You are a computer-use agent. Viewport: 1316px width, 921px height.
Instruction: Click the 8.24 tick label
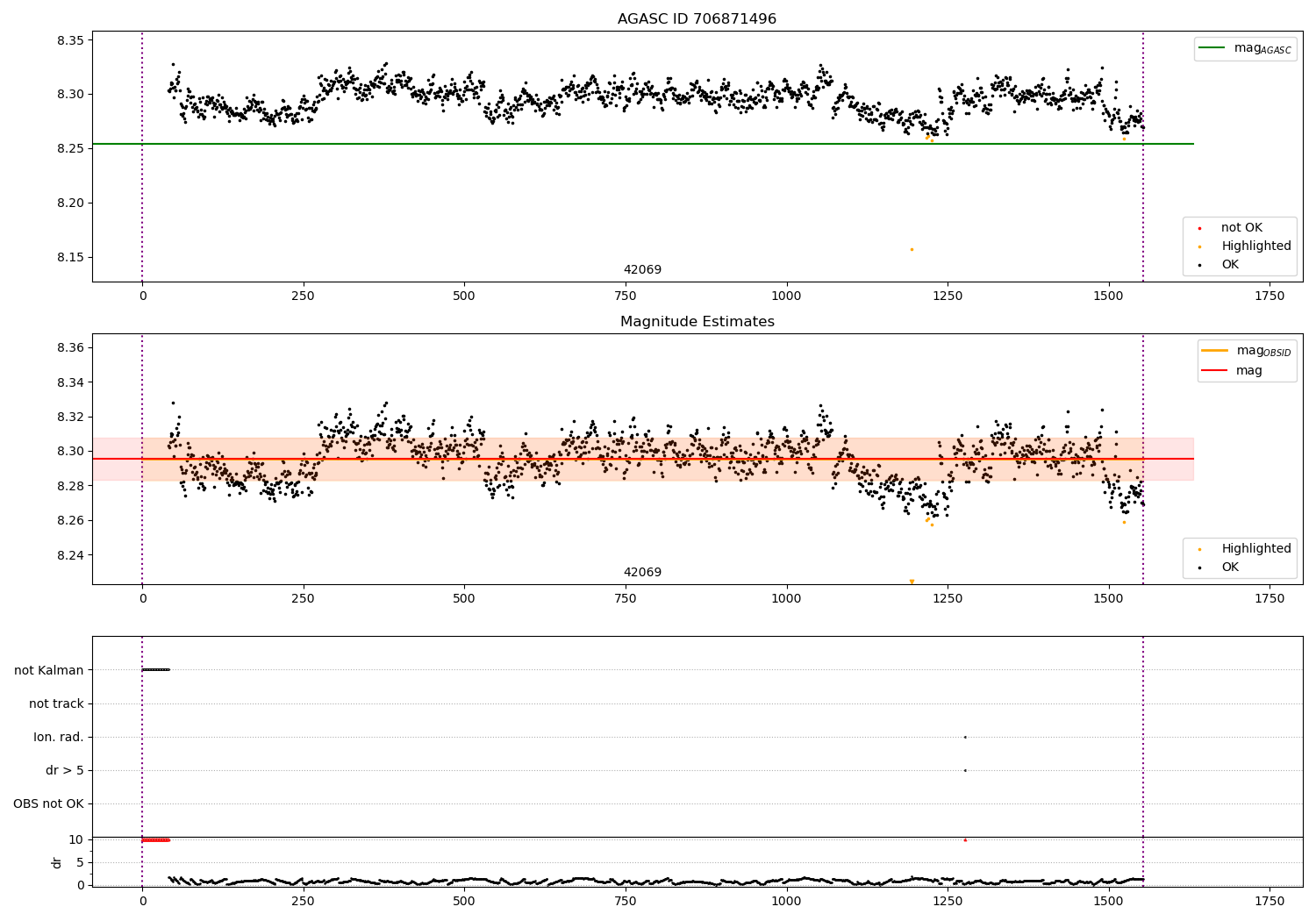coord(70,555)
